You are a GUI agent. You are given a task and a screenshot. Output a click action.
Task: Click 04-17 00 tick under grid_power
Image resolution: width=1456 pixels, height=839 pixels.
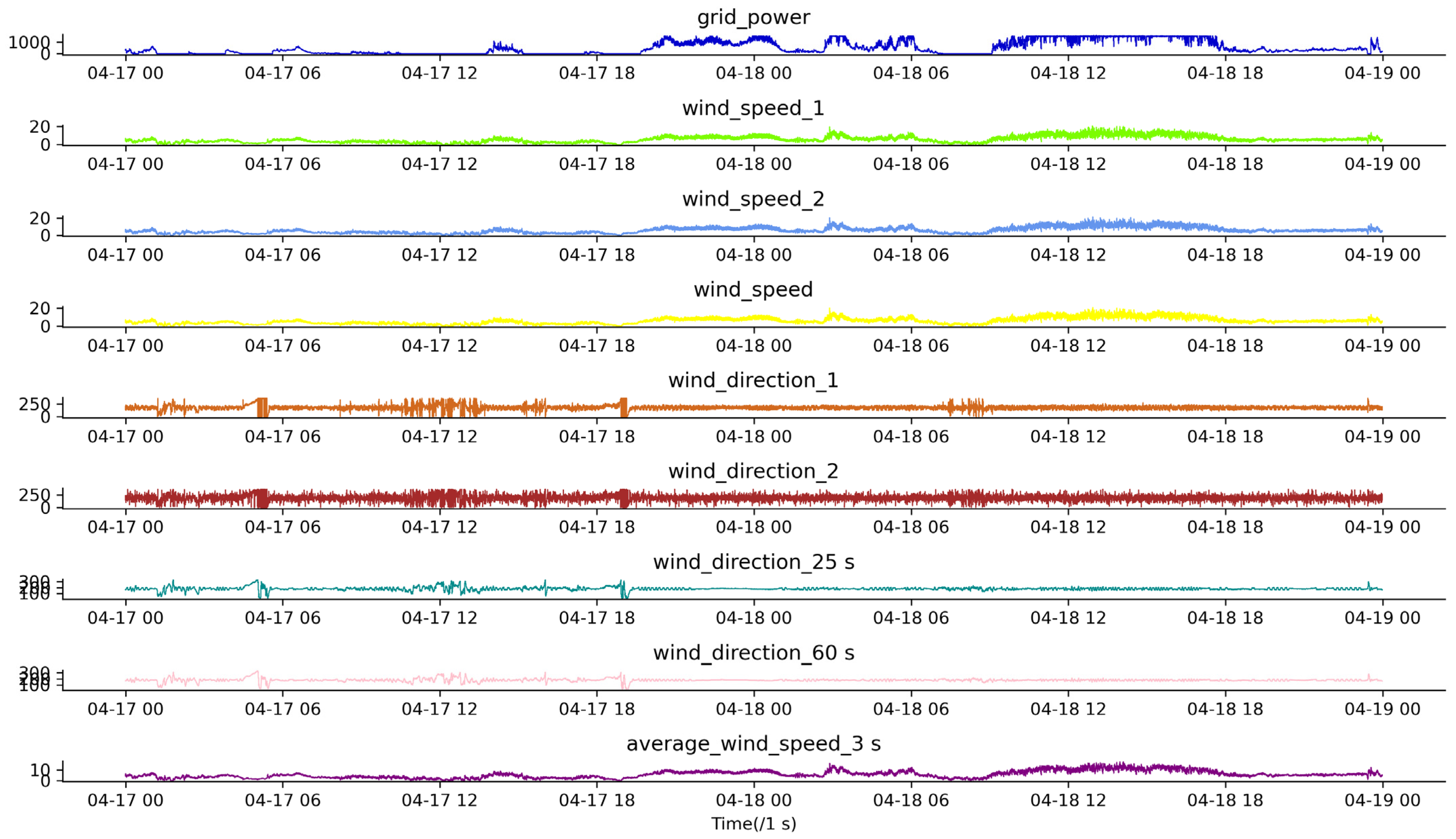126,74
